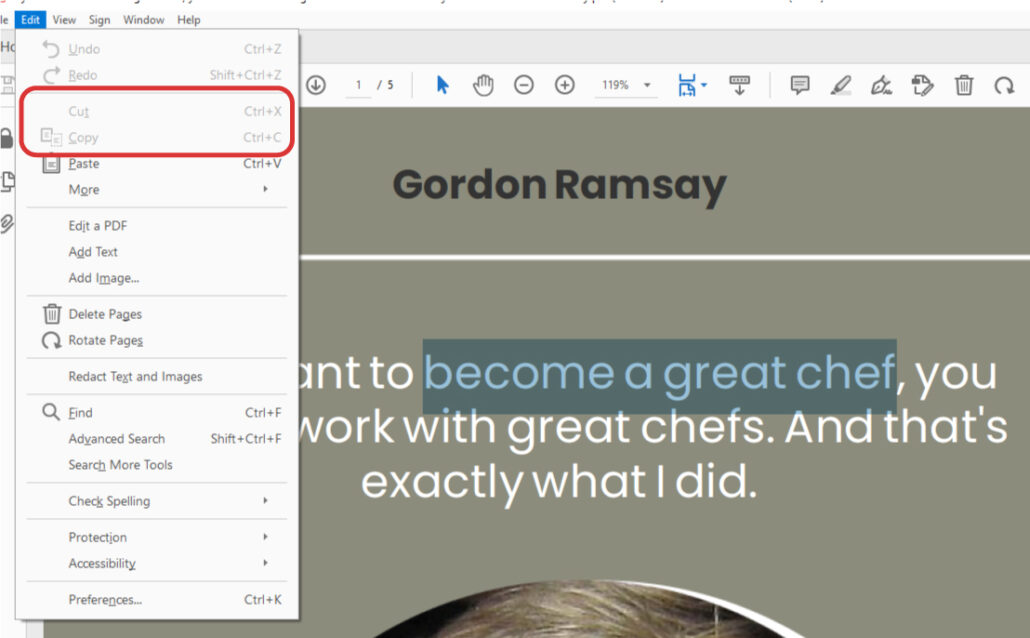Select the Highlight text pen tool
1030x638 pixels.
(x=841, y=85)
